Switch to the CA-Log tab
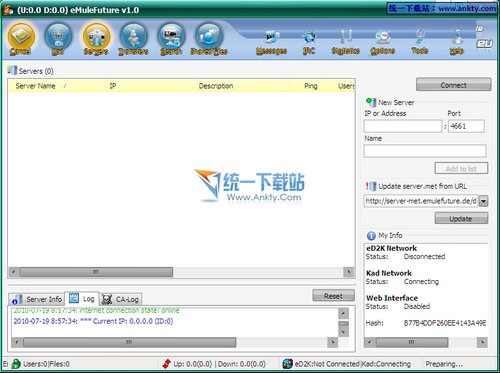Image resolution: width=500 pixels, height=373 pixels. click(121, 299)
